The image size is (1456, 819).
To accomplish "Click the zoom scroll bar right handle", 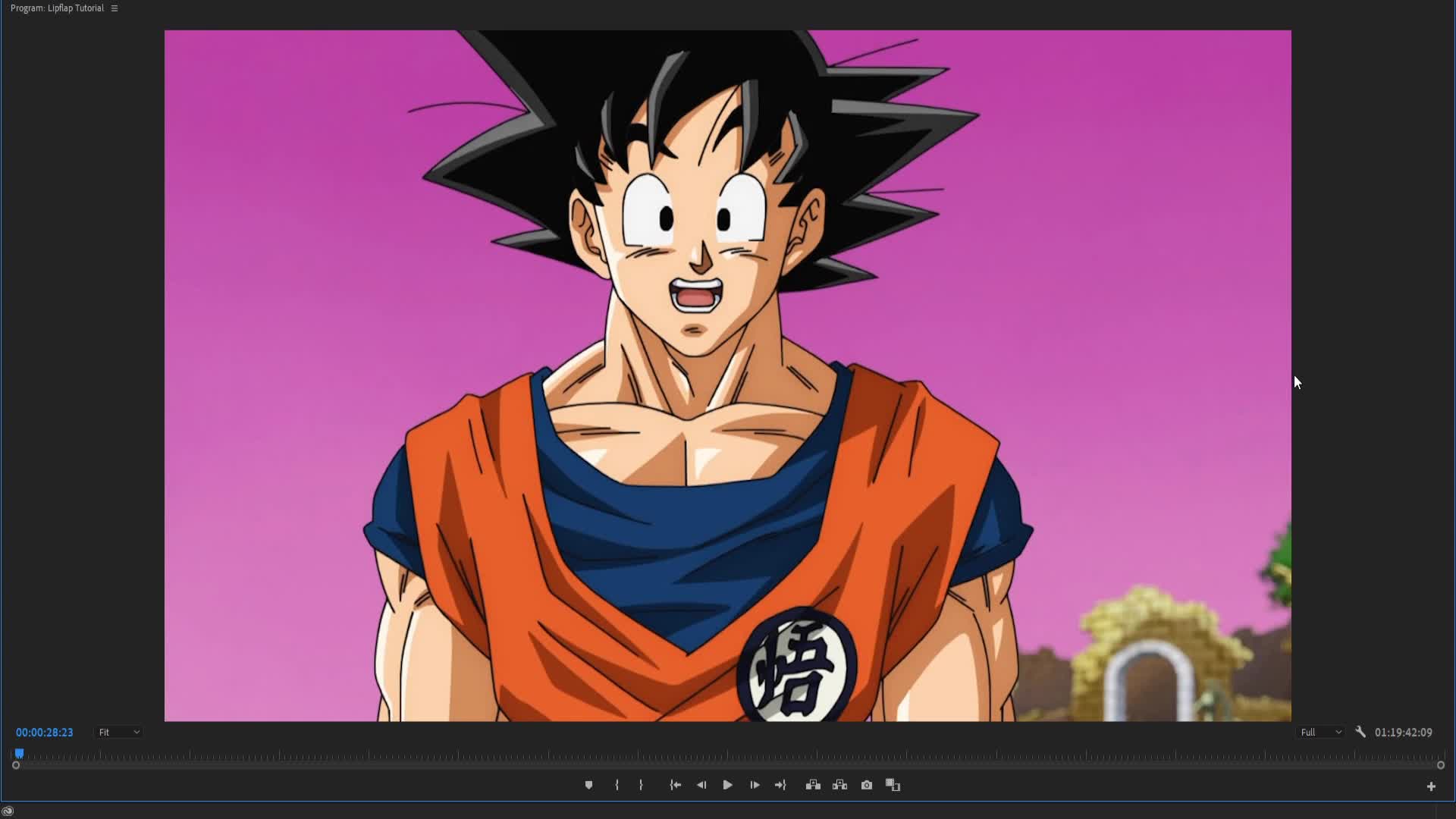I will coord(1441,765).
